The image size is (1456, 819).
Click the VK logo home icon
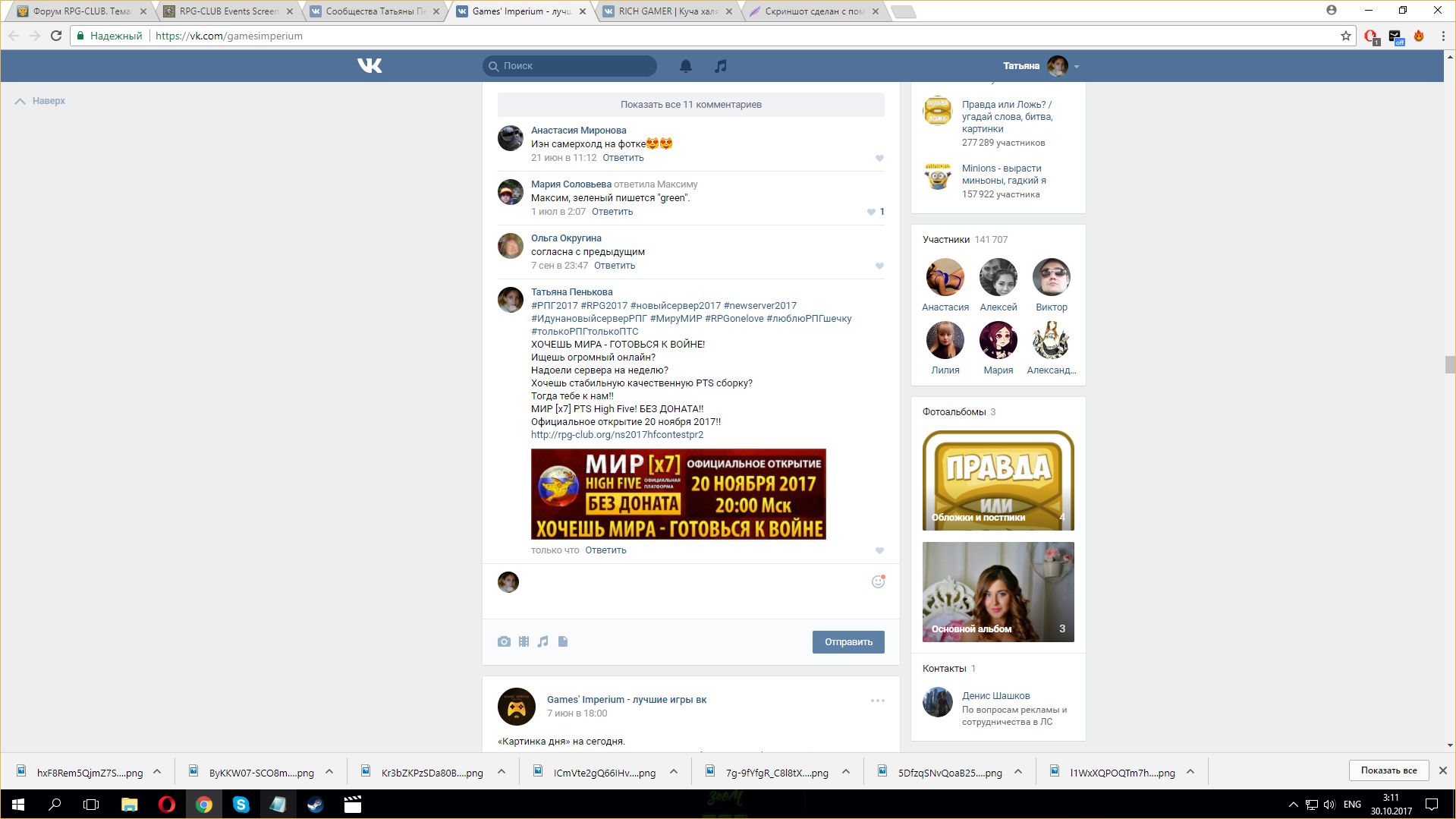(370, 66)
